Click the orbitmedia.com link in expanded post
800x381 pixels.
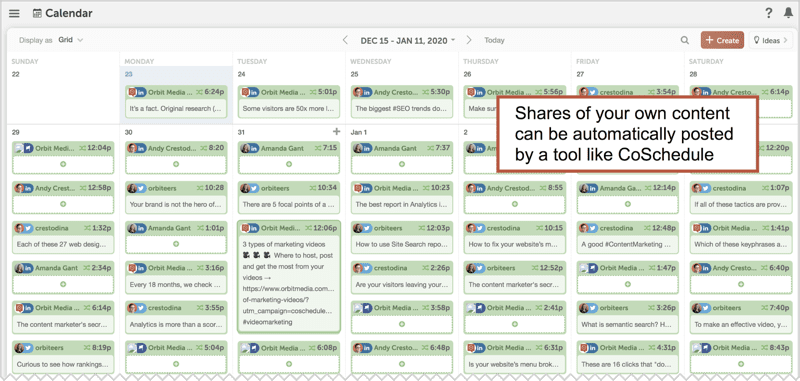[289, 288]
